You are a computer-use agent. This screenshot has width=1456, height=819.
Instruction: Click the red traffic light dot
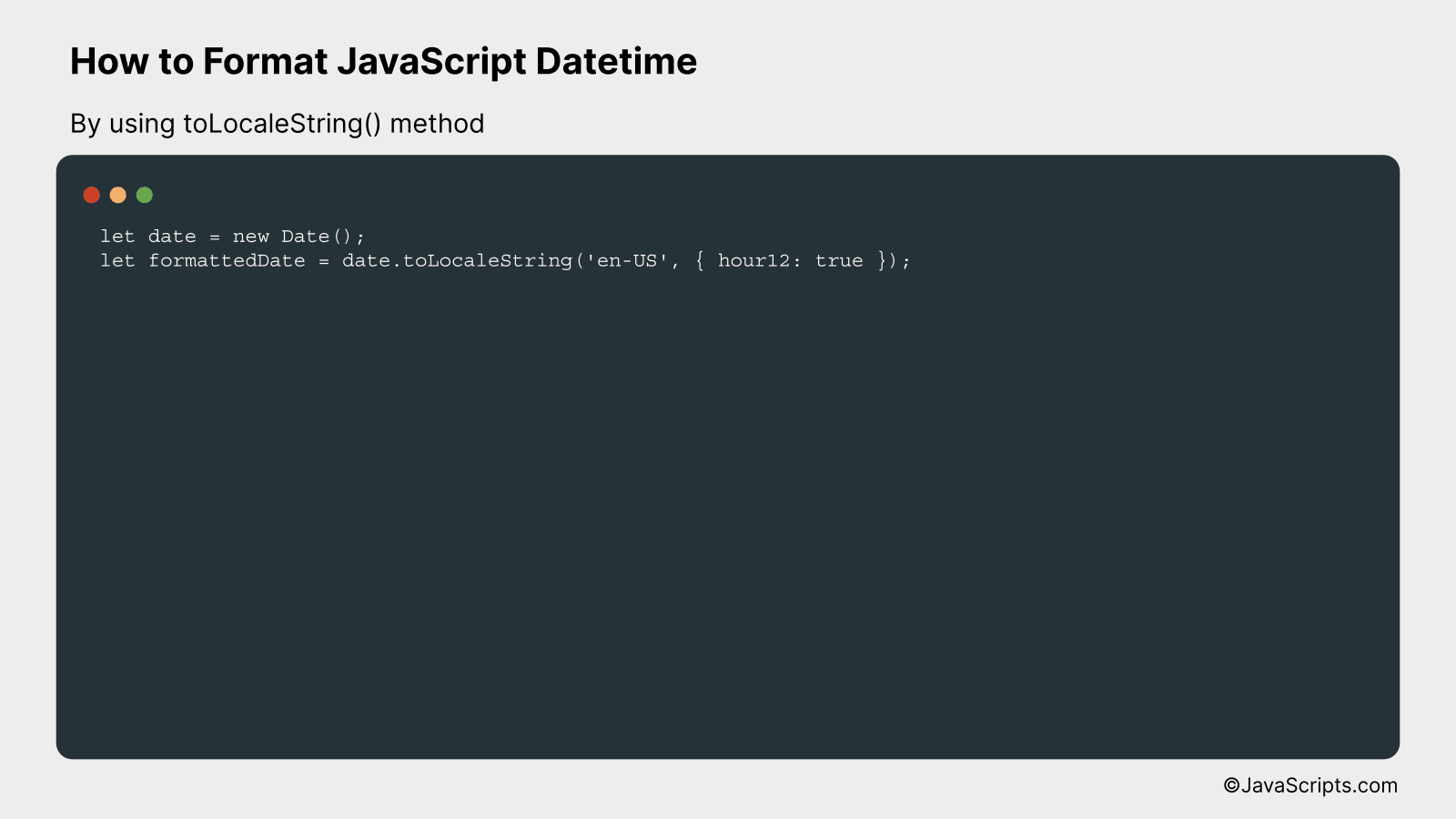click(91, 194)
